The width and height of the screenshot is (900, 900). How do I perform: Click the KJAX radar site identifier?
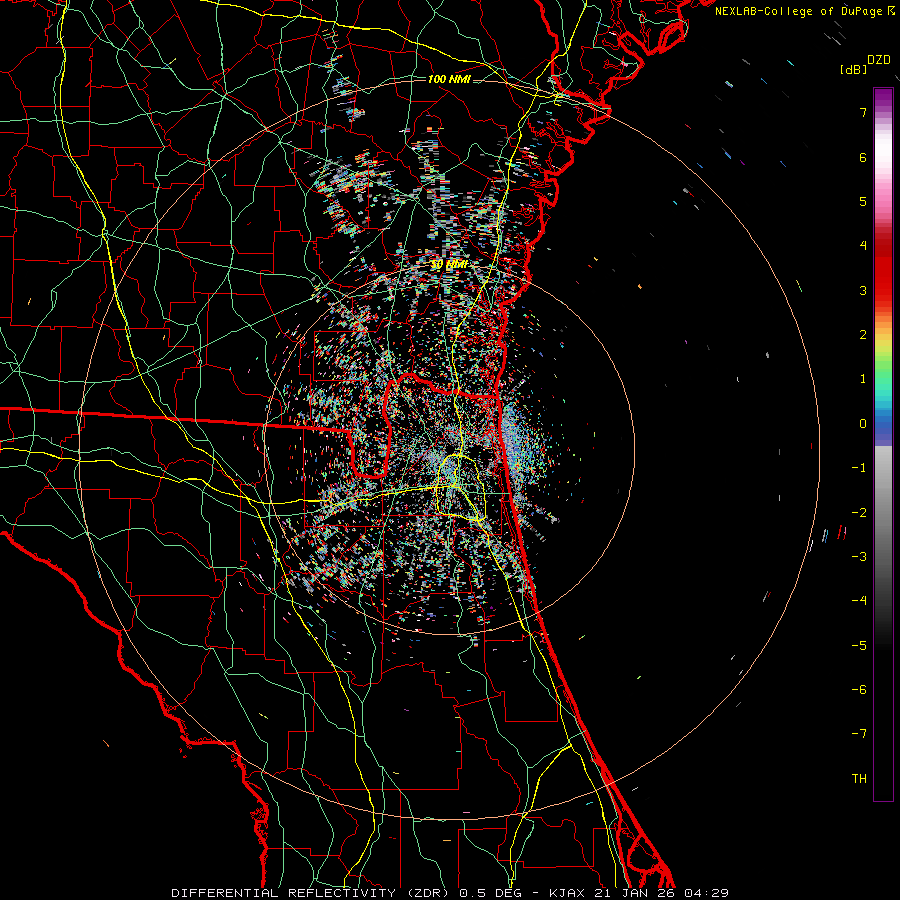point(567,893)
